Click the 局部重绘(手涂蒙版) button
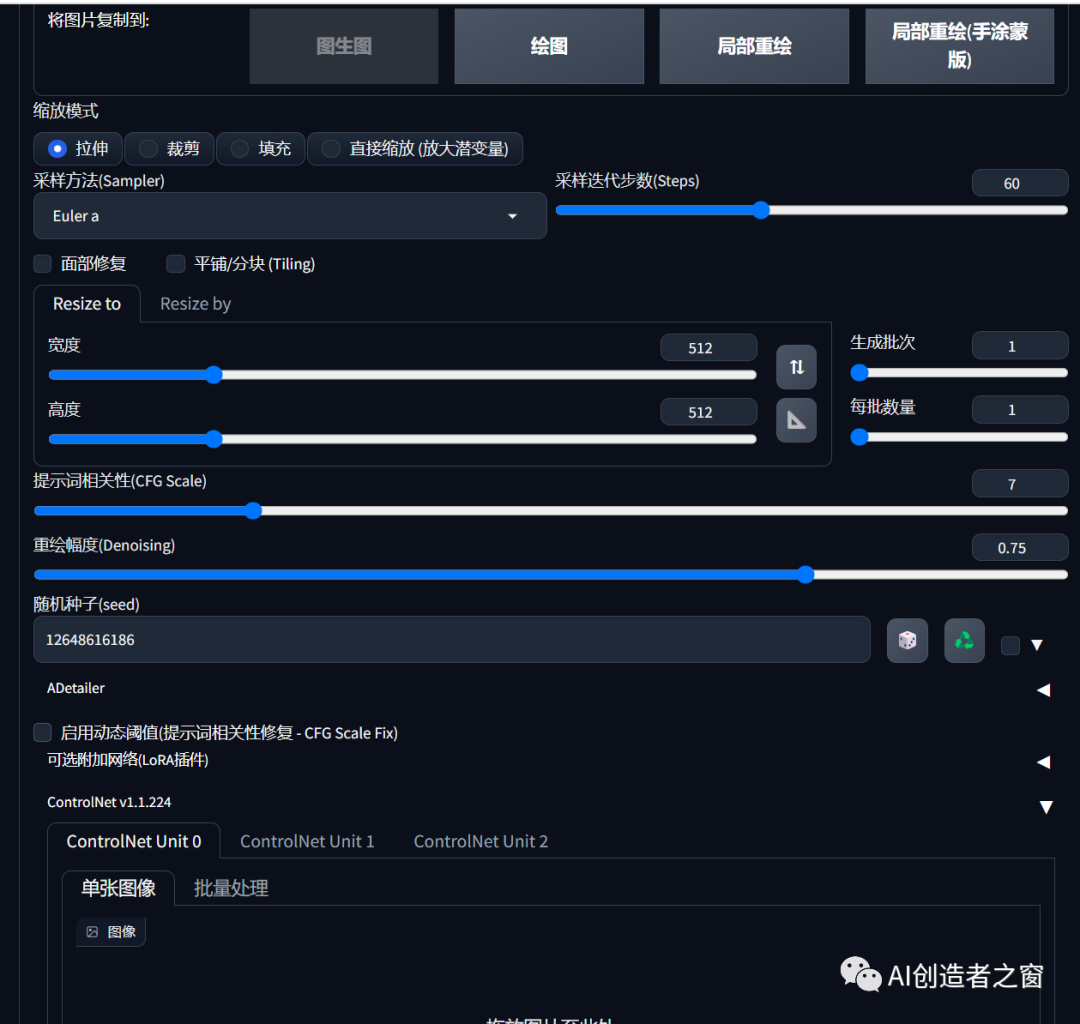The image size is (1080, 1024). pos(959,45)
